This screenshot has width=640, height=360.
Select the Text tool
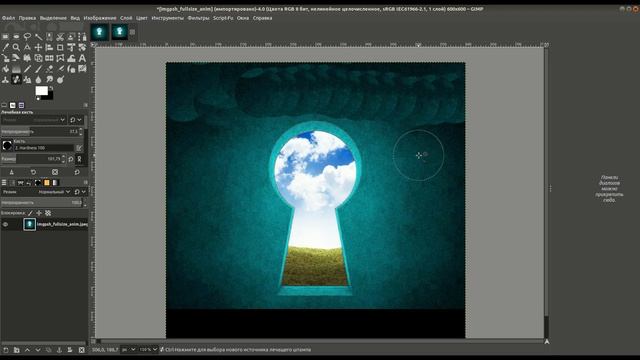82,58
